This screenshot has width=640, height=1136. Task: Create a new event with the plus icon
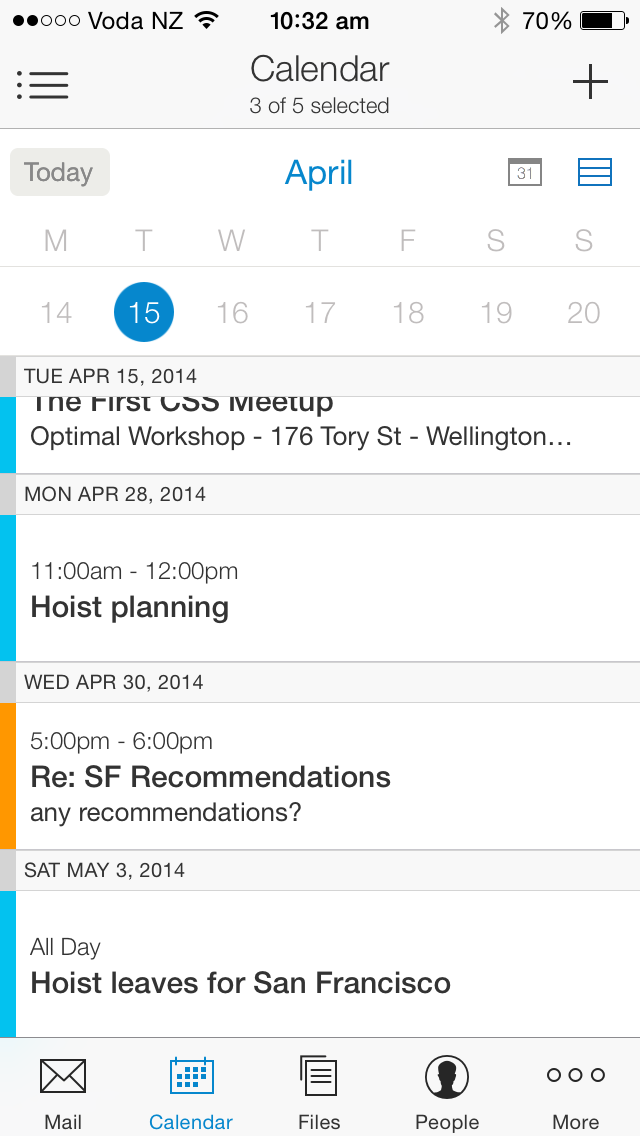point(590,82)
